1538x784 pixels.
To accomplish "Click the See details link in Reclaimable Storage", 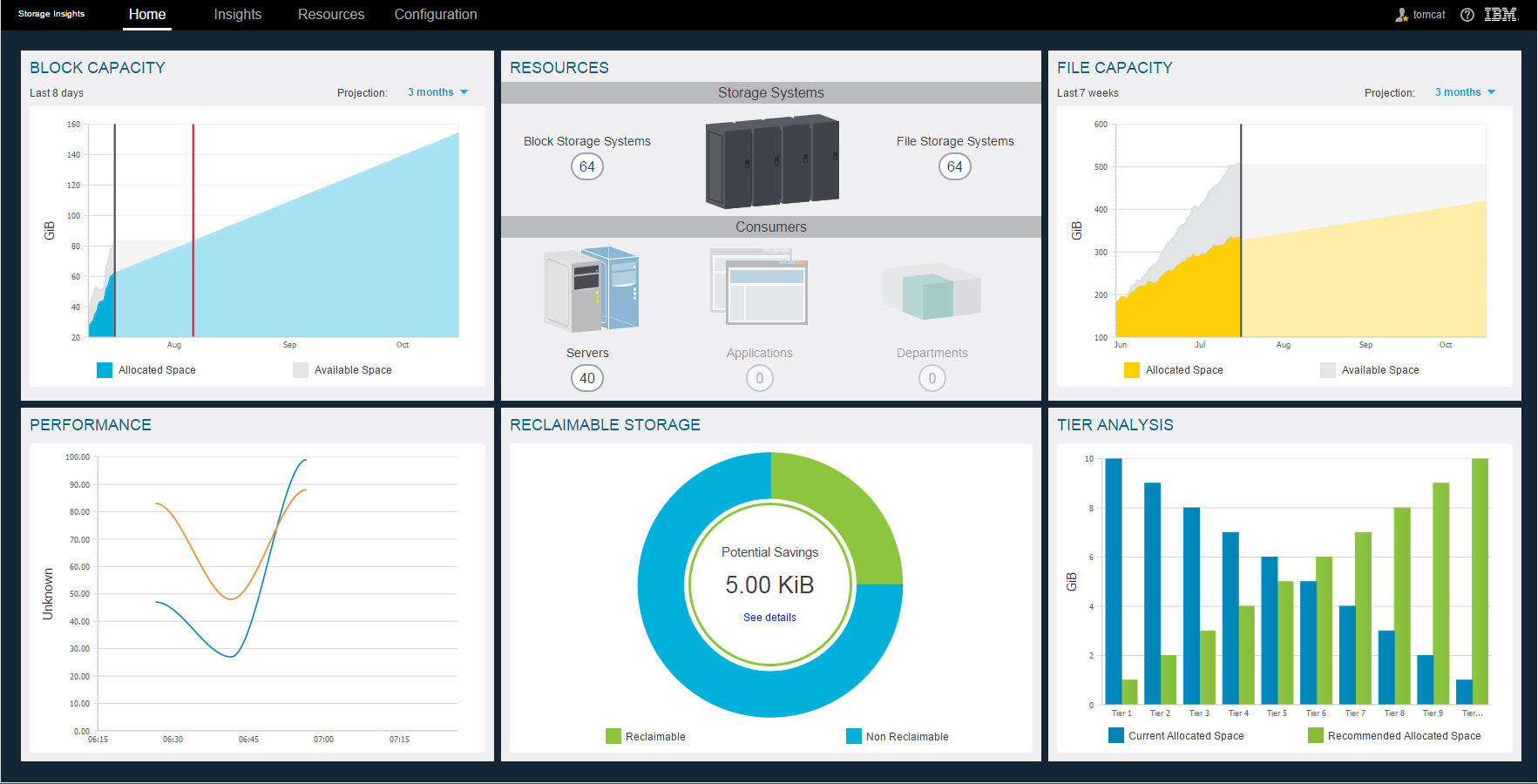I will pyautogui.click(x=769, y=617).
